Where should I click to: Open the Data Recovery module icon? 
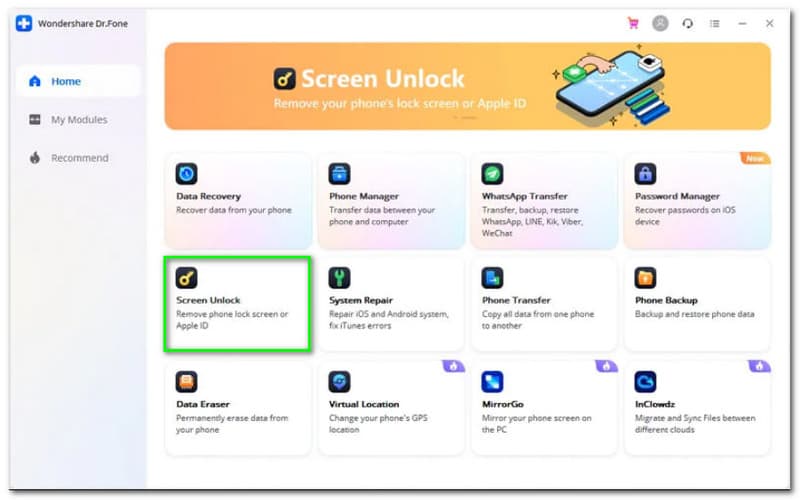coord(186,174)
